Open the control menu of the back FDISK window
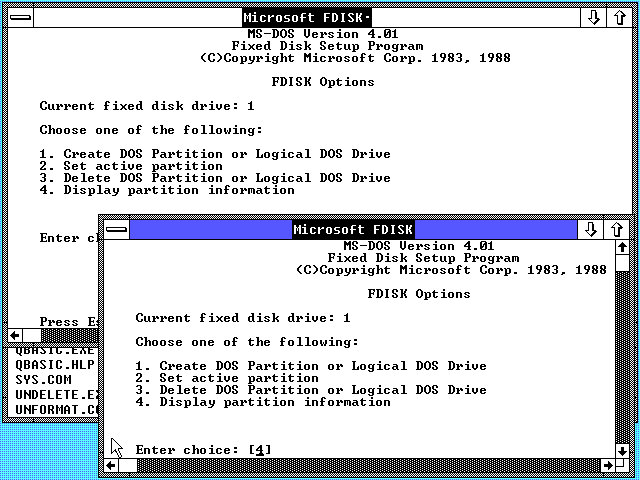The width and height of the screenshot is (640, 480). 20,18
